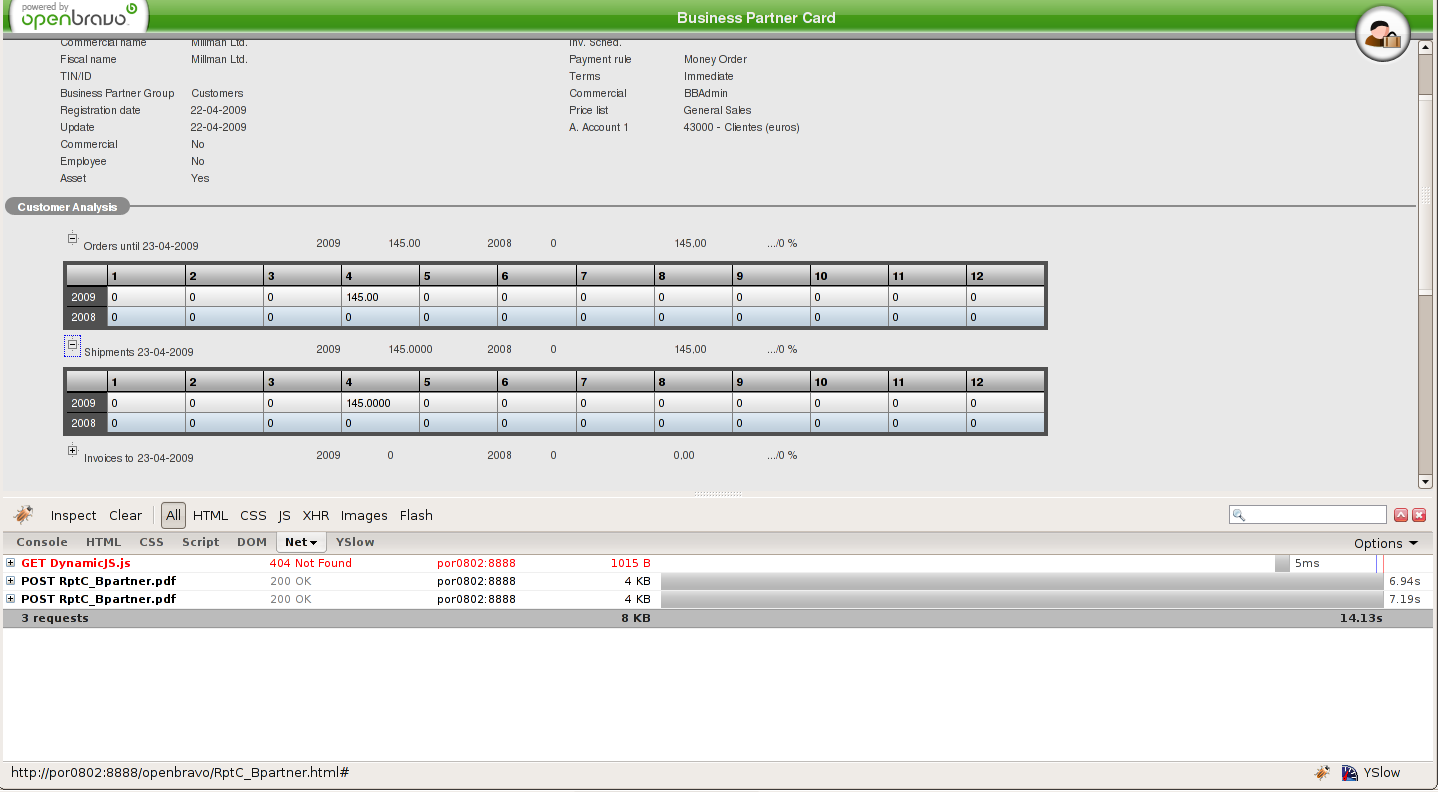The width and height of the screenshot is (1438, 792).
Task: Expand the GET DynamicJS.js request details
Action: (11, 563)
